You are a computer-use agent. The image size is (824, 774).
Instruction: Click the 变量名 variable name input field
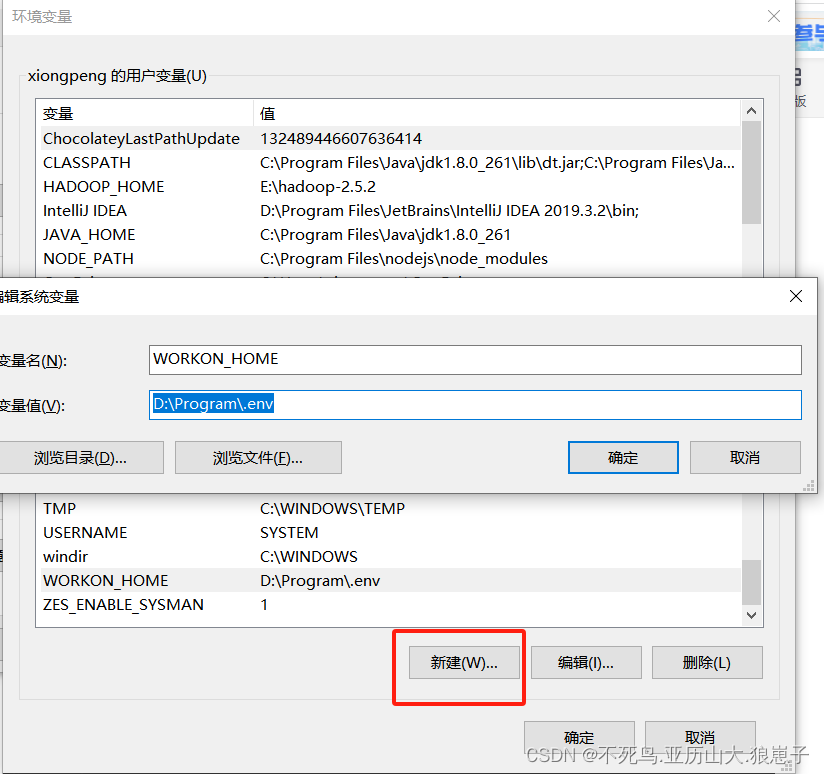[x=476, y=359]
